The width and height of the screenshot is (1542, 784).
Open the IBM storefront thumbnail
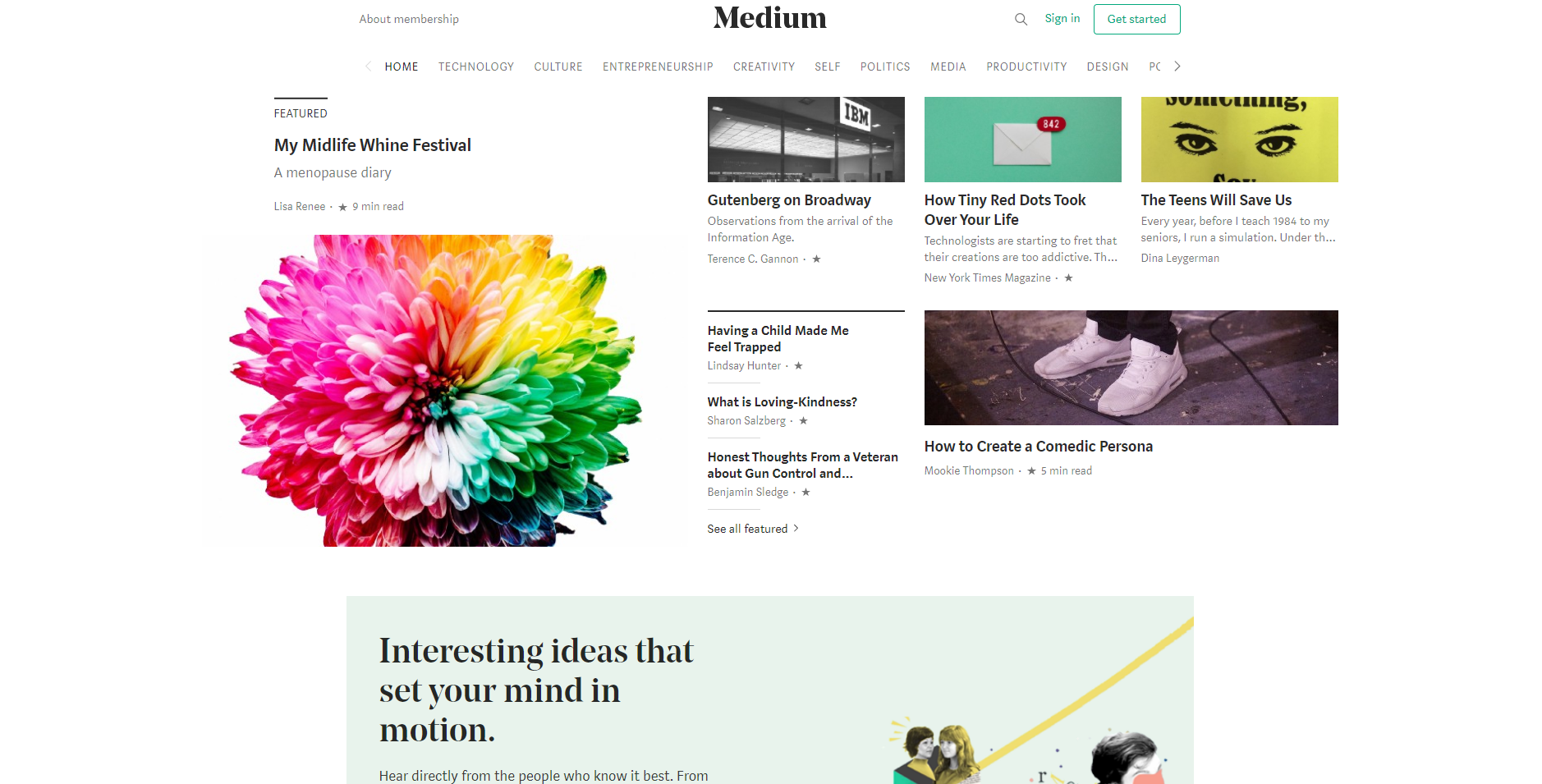[806, 140]
